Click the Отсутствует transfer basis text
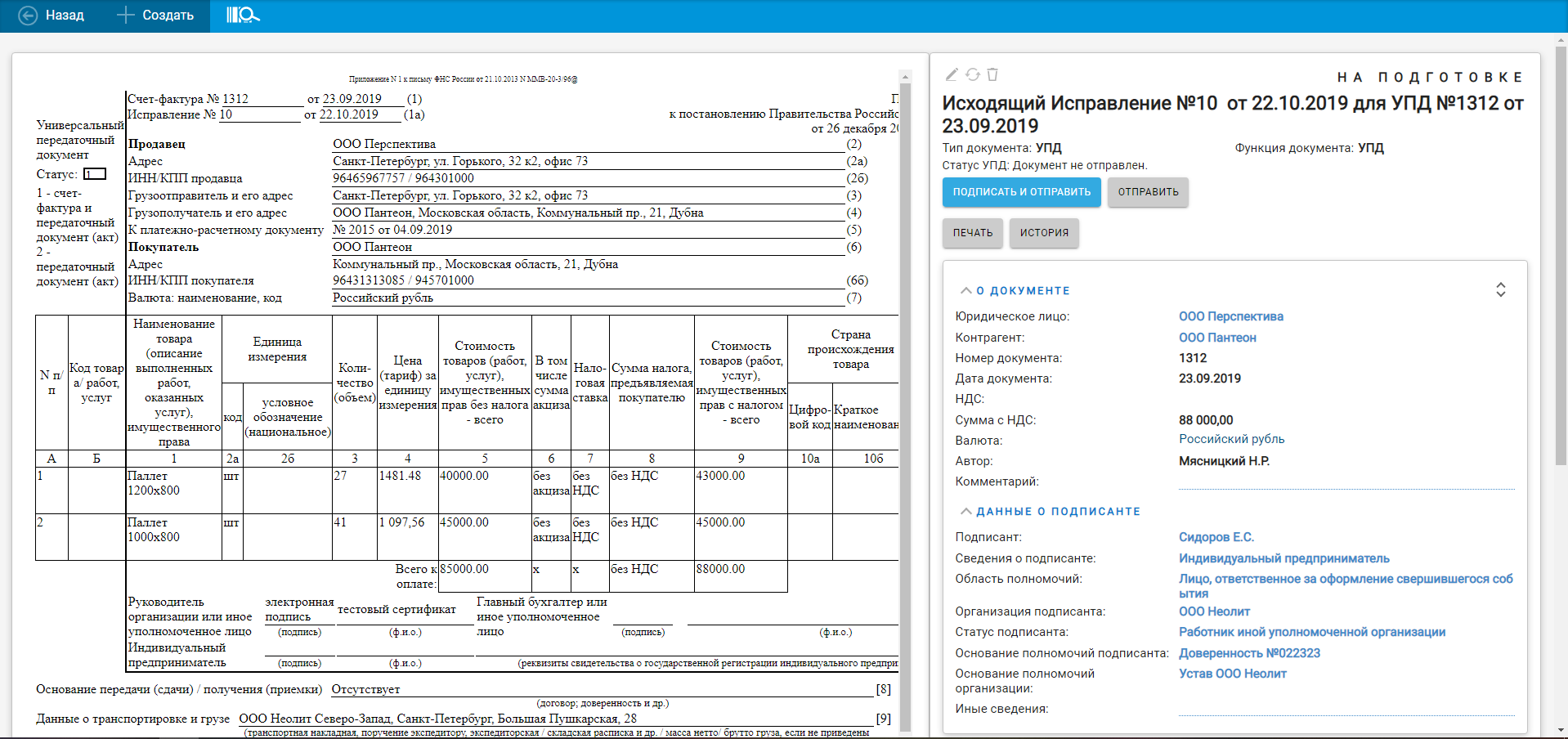Viewport: 1568px width, 739px height. (x=365, y=689)
